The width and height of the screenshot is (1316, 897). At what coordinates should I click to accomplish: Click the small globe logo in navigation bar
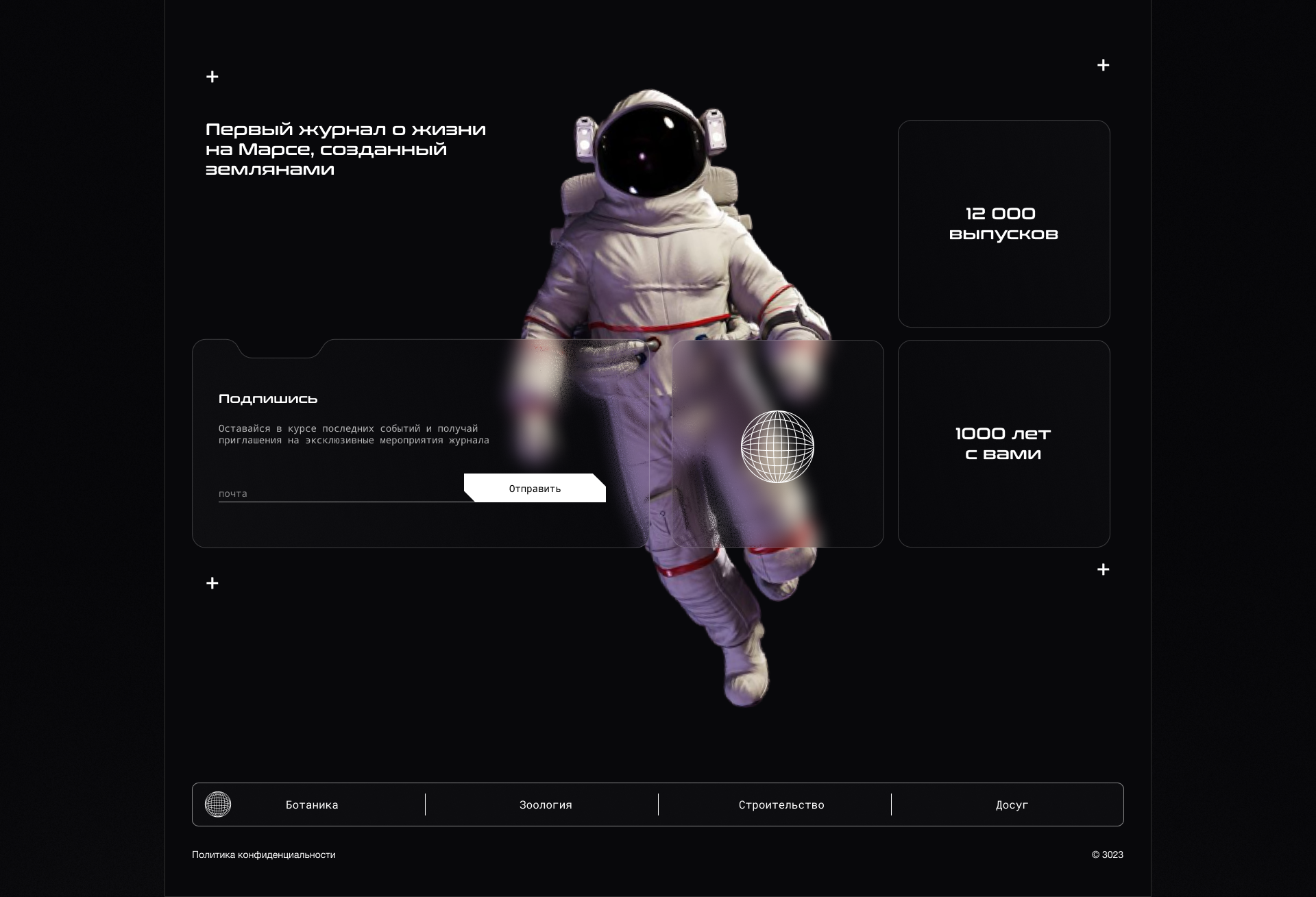pyautogui.click(x=218, y=804)
